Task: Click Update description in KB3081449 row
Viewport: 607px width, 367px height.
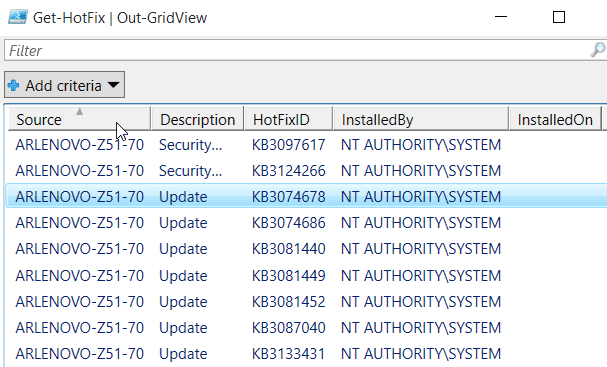Action: 183,276
